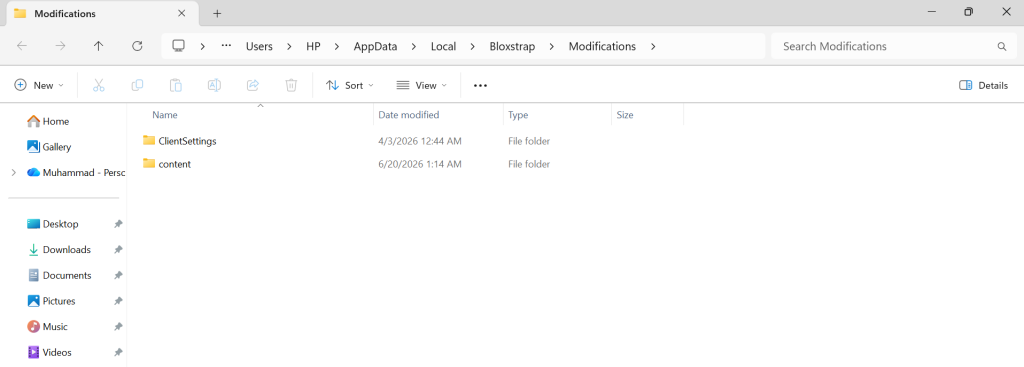The width and height of the screenshot is (1024, 367).
Task: Unpin Documents using its pin icon
Action: 118,276
